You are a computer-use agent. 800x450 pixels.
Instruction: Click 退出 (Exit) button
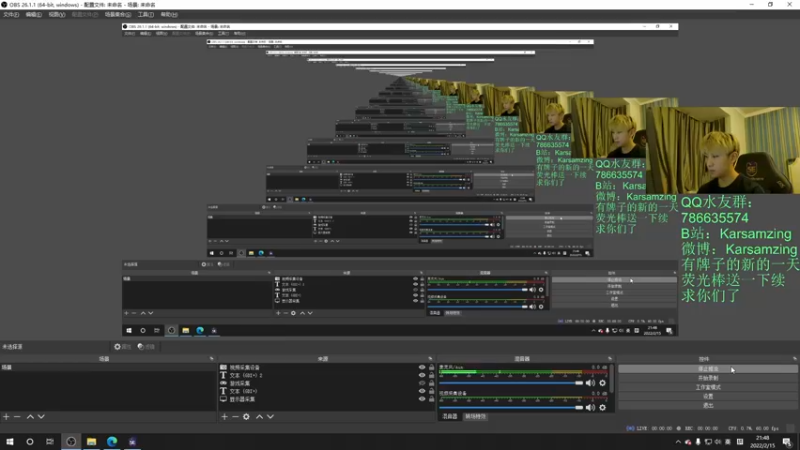[708, 406]
